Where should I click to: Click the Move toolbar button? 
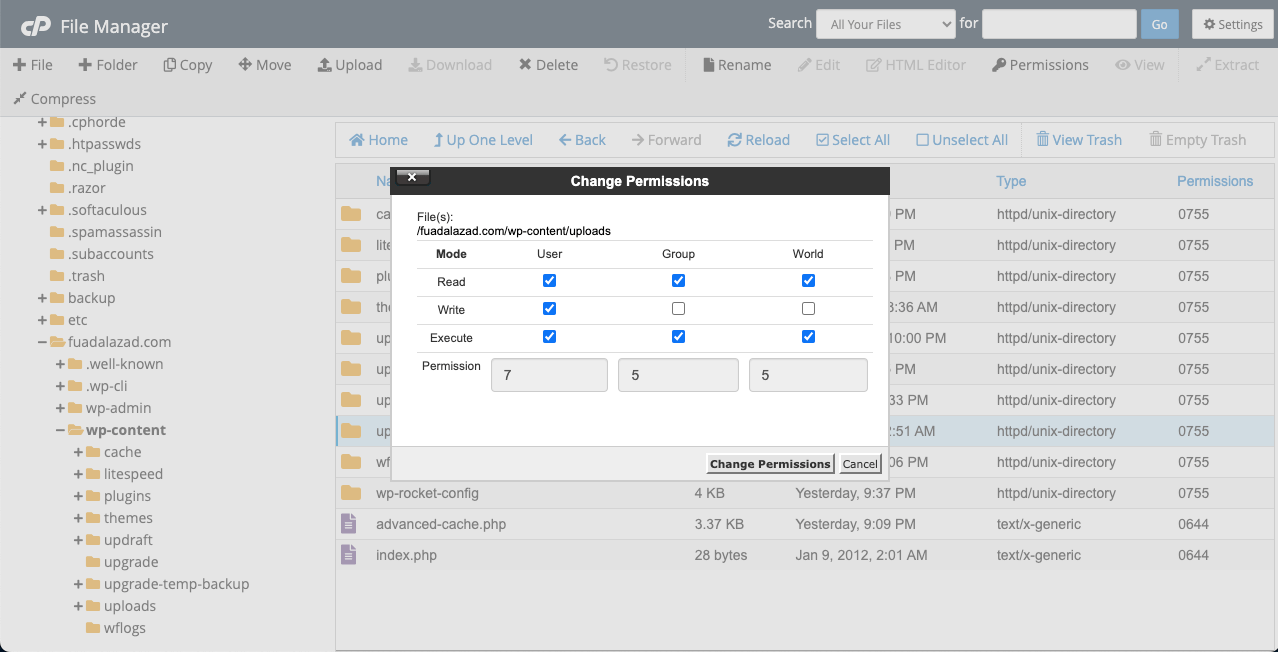pos(265,65)
